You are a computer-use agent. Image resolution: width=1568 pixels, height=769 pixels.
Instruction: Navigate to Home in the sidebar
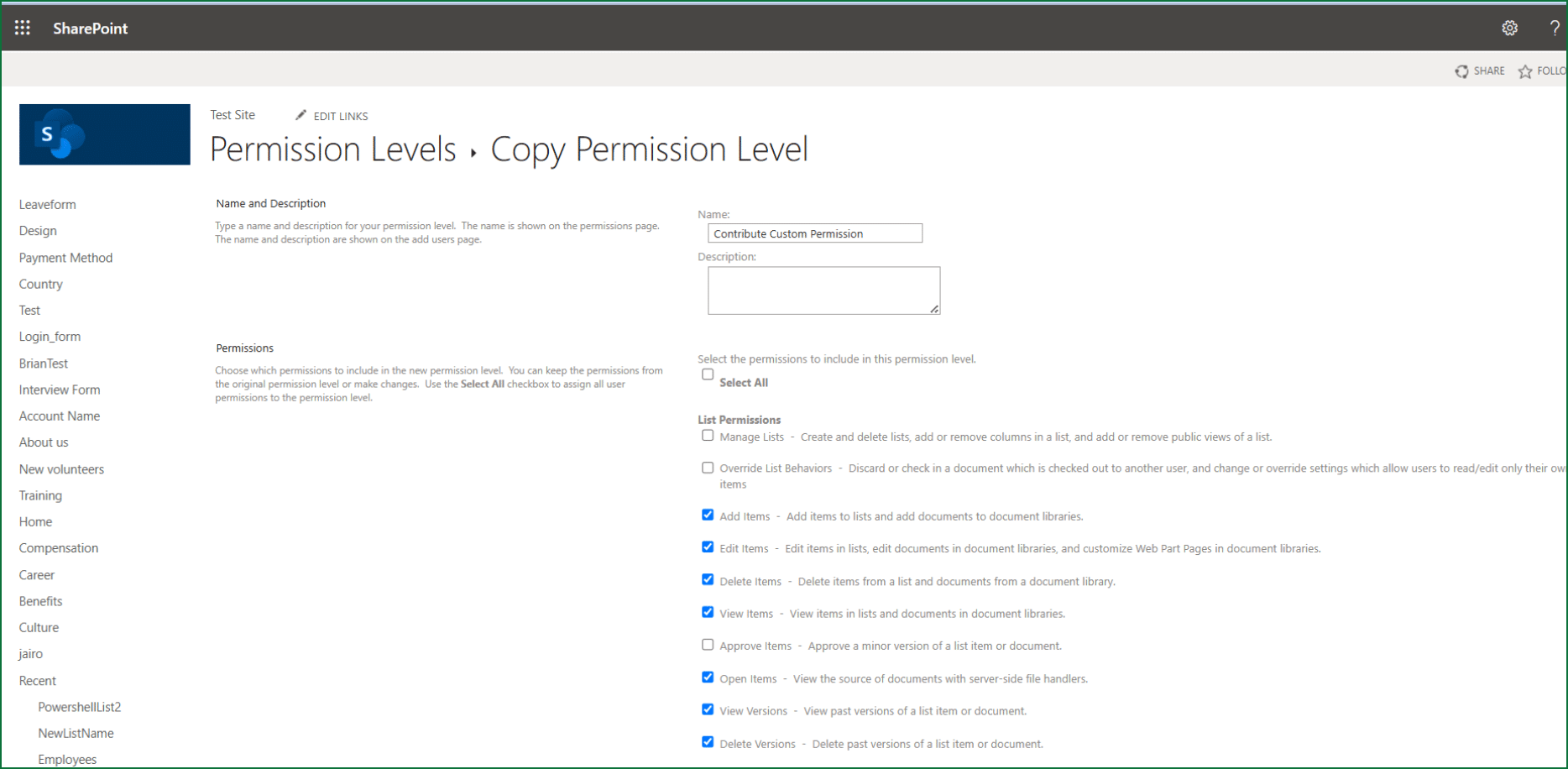(x=35, y=521)
